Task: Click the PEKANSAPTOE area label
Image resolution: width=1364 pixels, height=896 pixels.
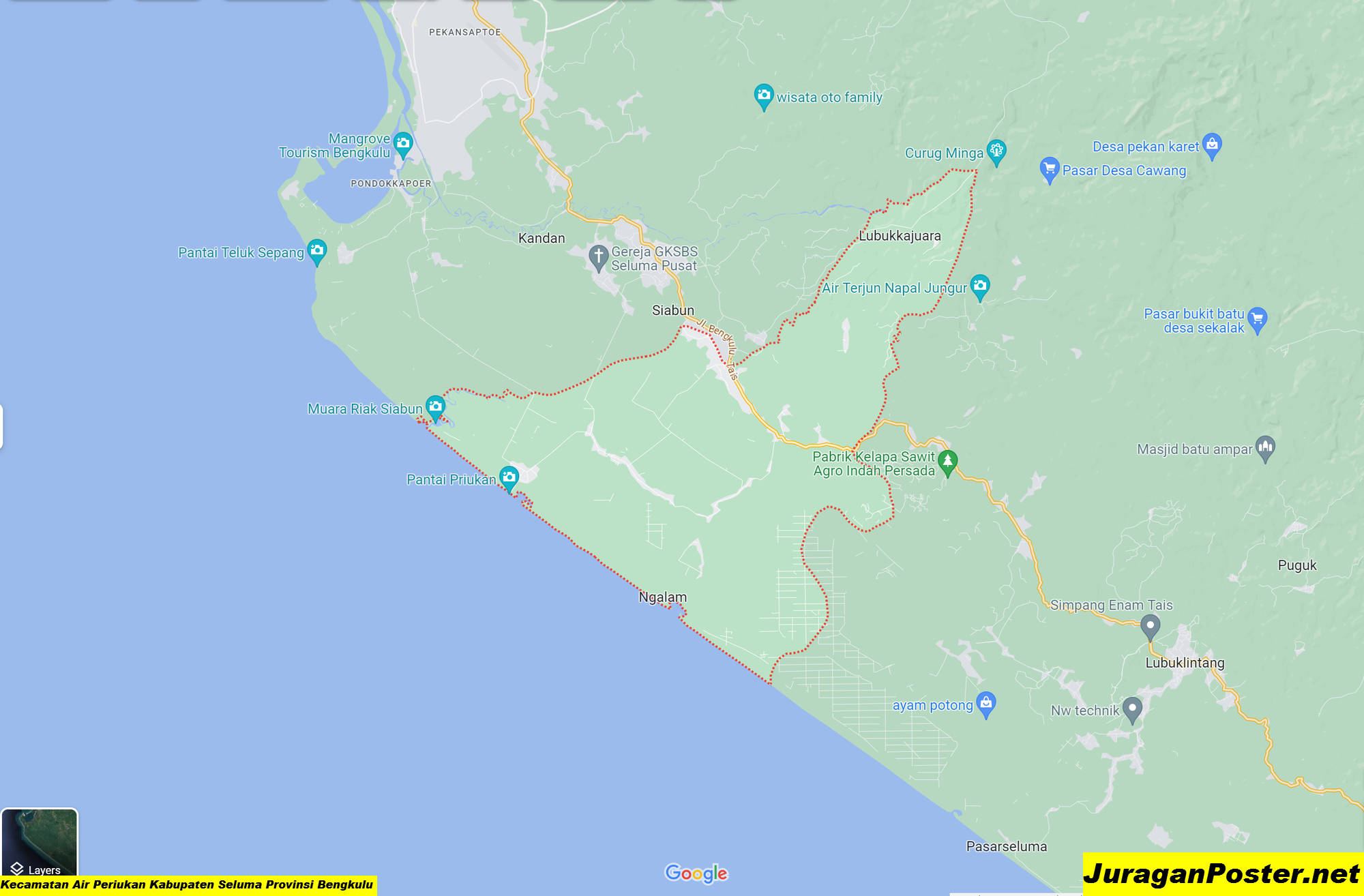Action: [x=464, y=32]
